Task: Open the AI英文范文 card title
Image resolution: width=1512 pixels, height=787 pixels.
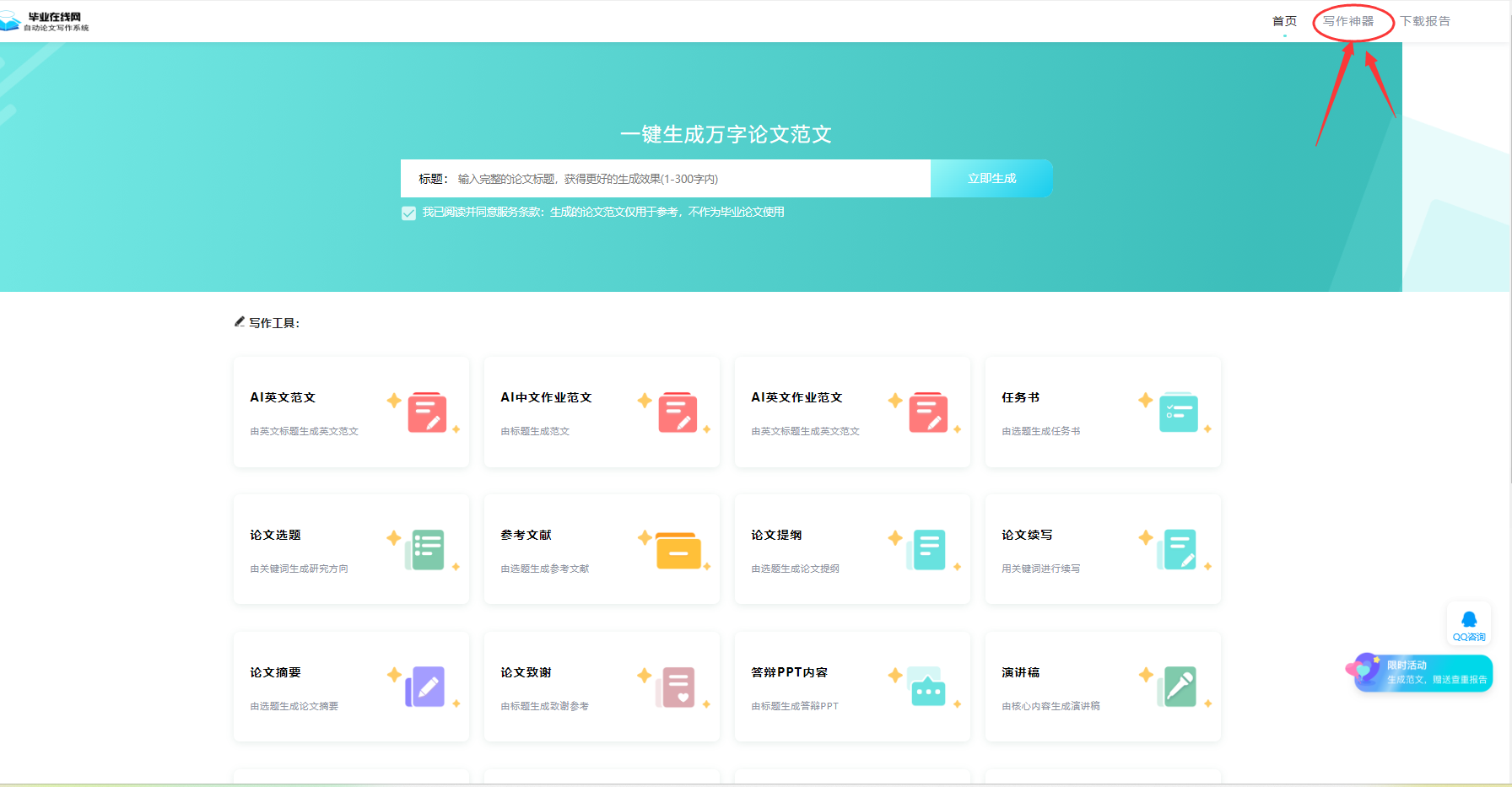Action: click(283, 397)
